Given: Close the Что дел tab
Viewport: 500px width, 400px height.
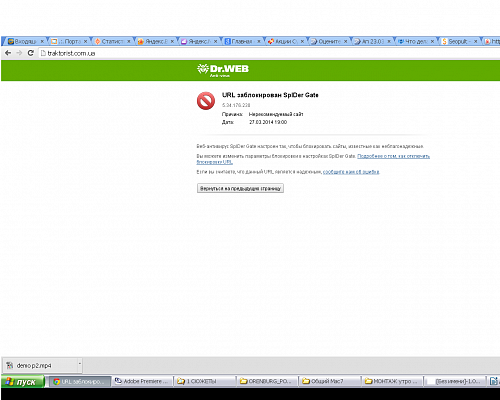Looking at the screenshot, I should [x=432, y=41].
